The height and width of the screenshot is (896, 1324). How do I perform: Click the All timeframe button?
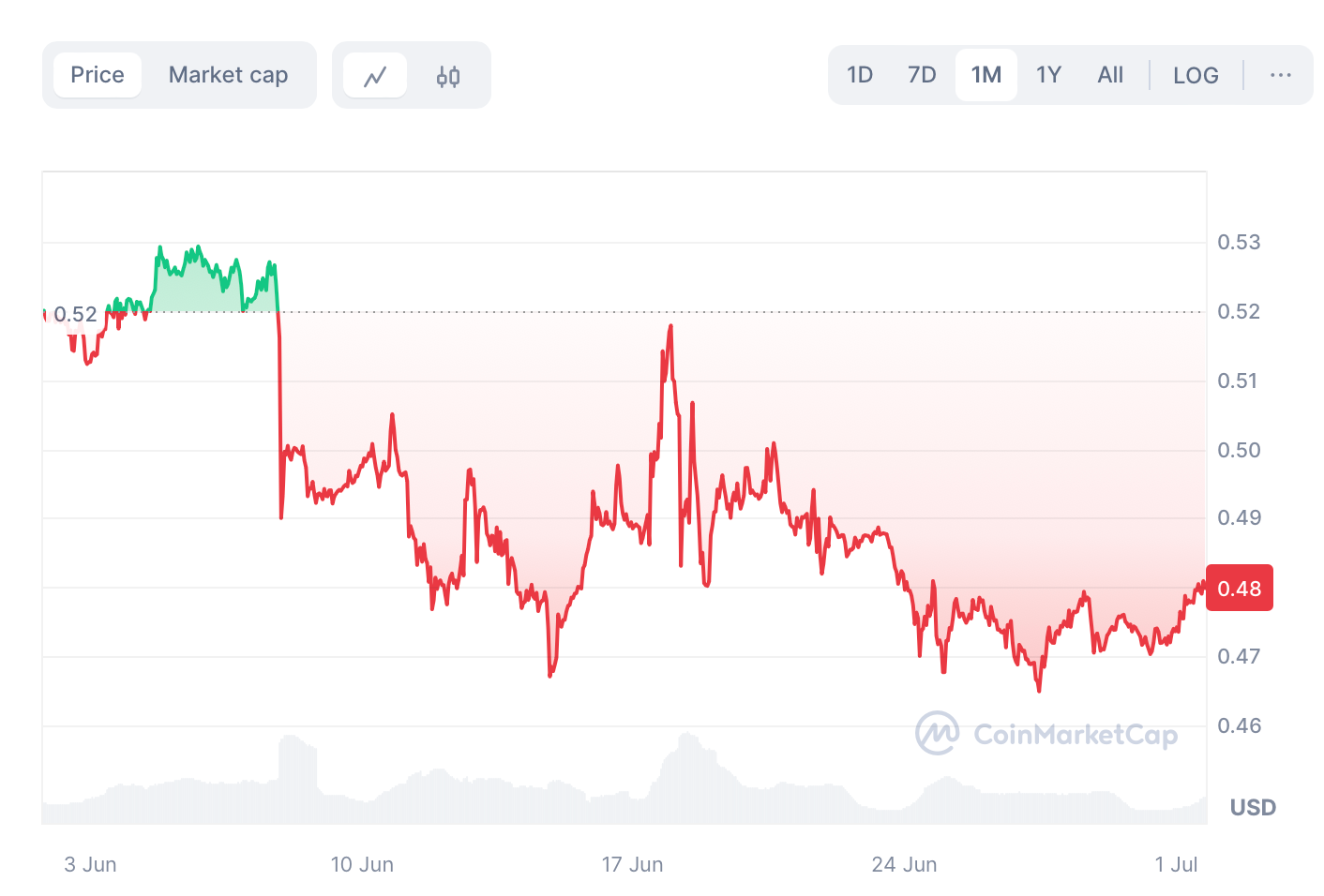point(1110,75)
